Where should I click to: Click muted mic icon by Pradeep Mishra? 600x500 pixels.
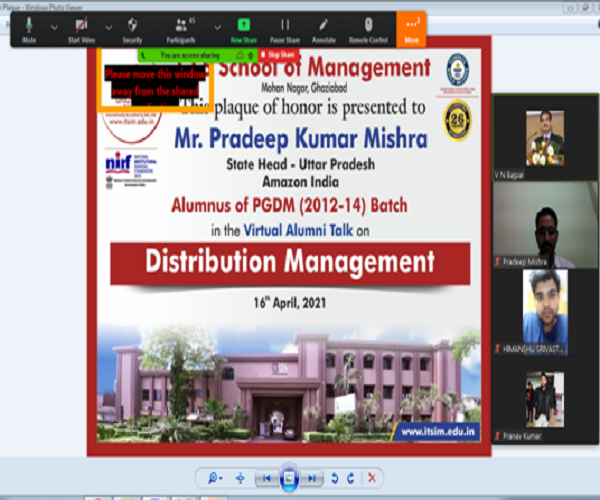pos(498,262)
